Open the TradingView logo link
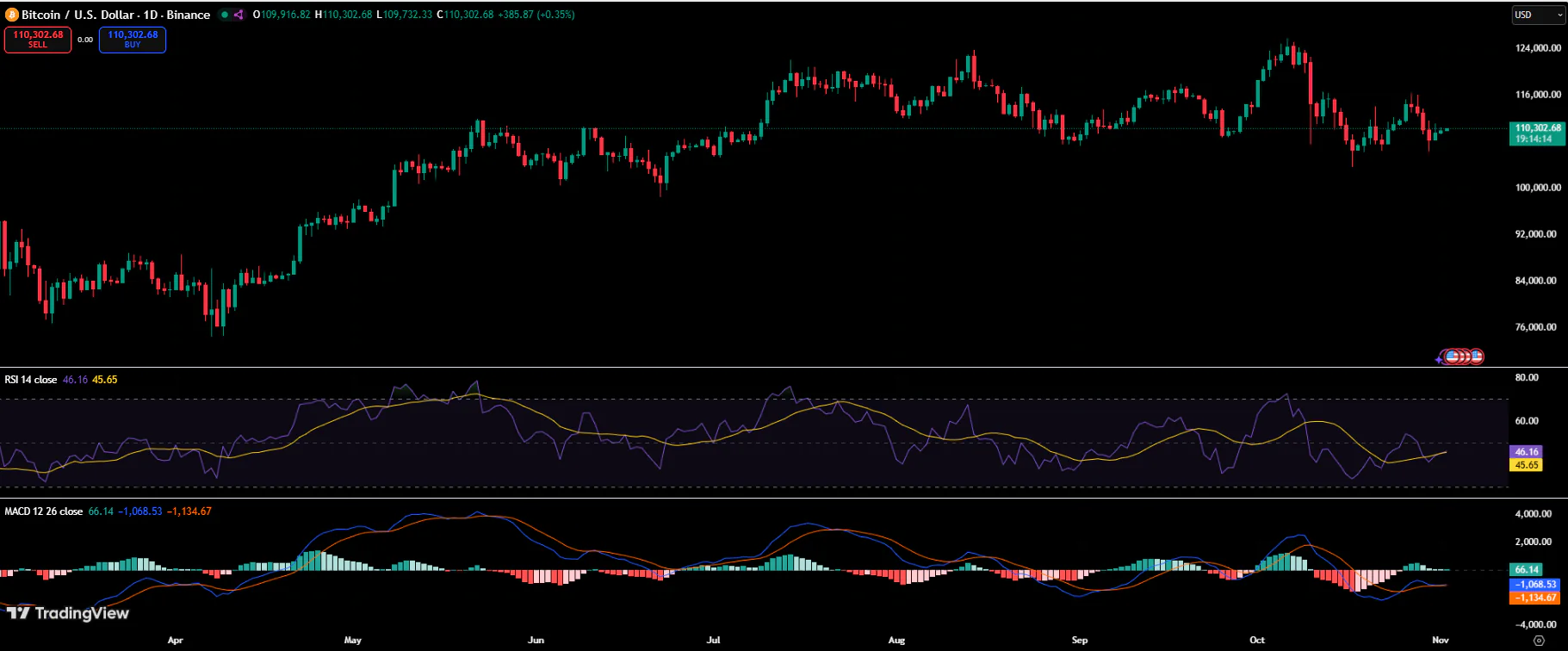 coord(68,613)
